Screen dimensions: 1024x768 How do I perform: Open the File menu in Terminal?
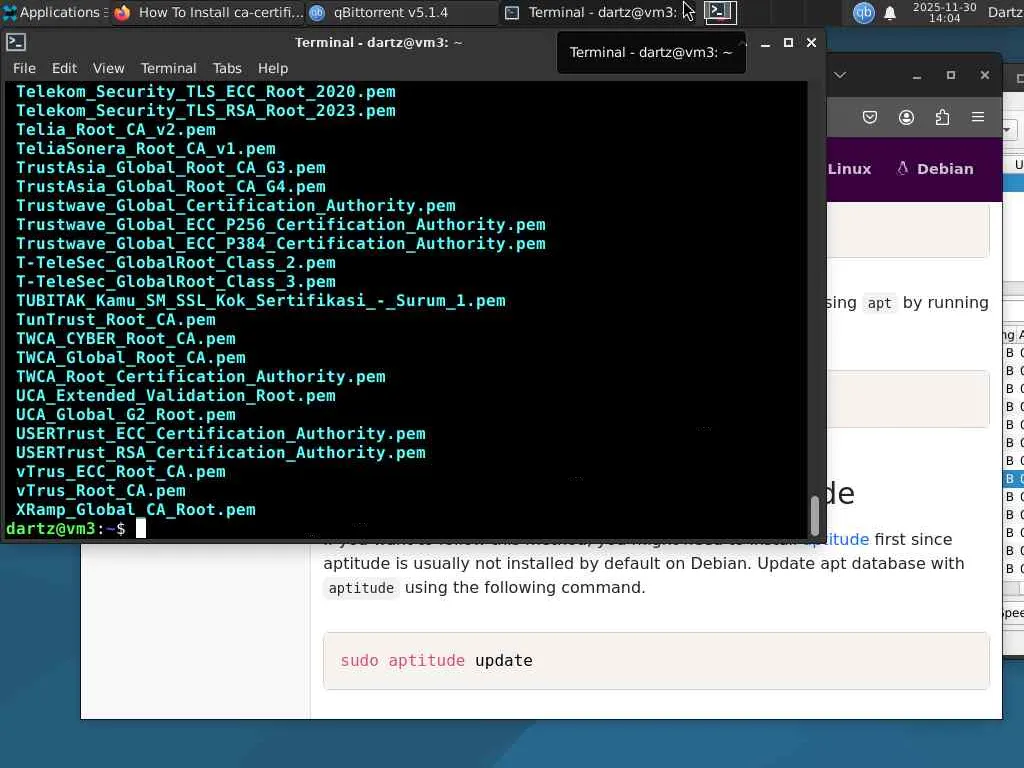[x=24, y=68]
